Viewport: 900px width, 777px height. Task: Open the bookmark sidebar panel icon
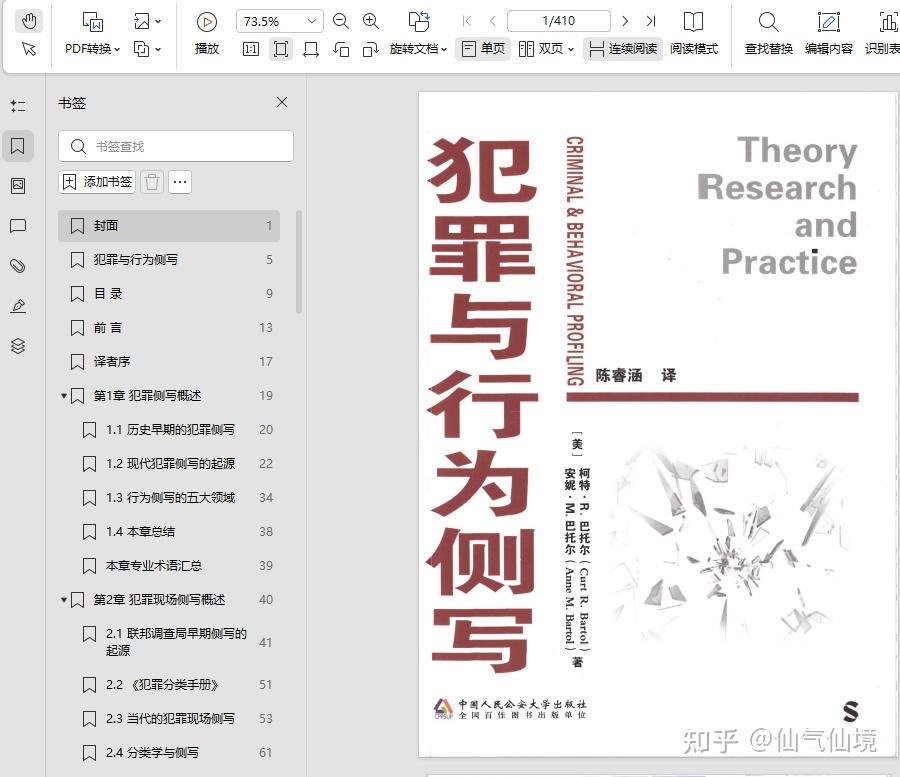point(18,146)
